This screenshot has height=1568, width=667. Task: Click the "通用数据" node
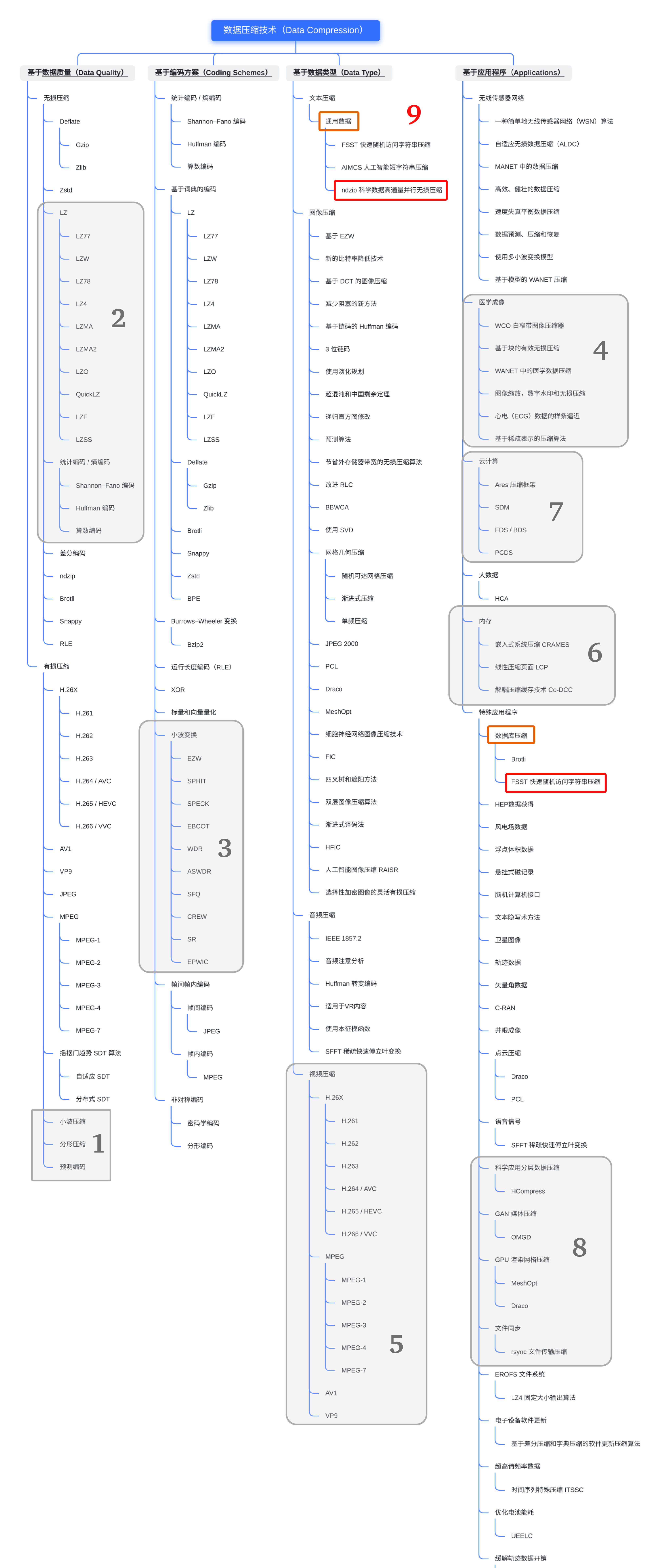click(338, 121)
